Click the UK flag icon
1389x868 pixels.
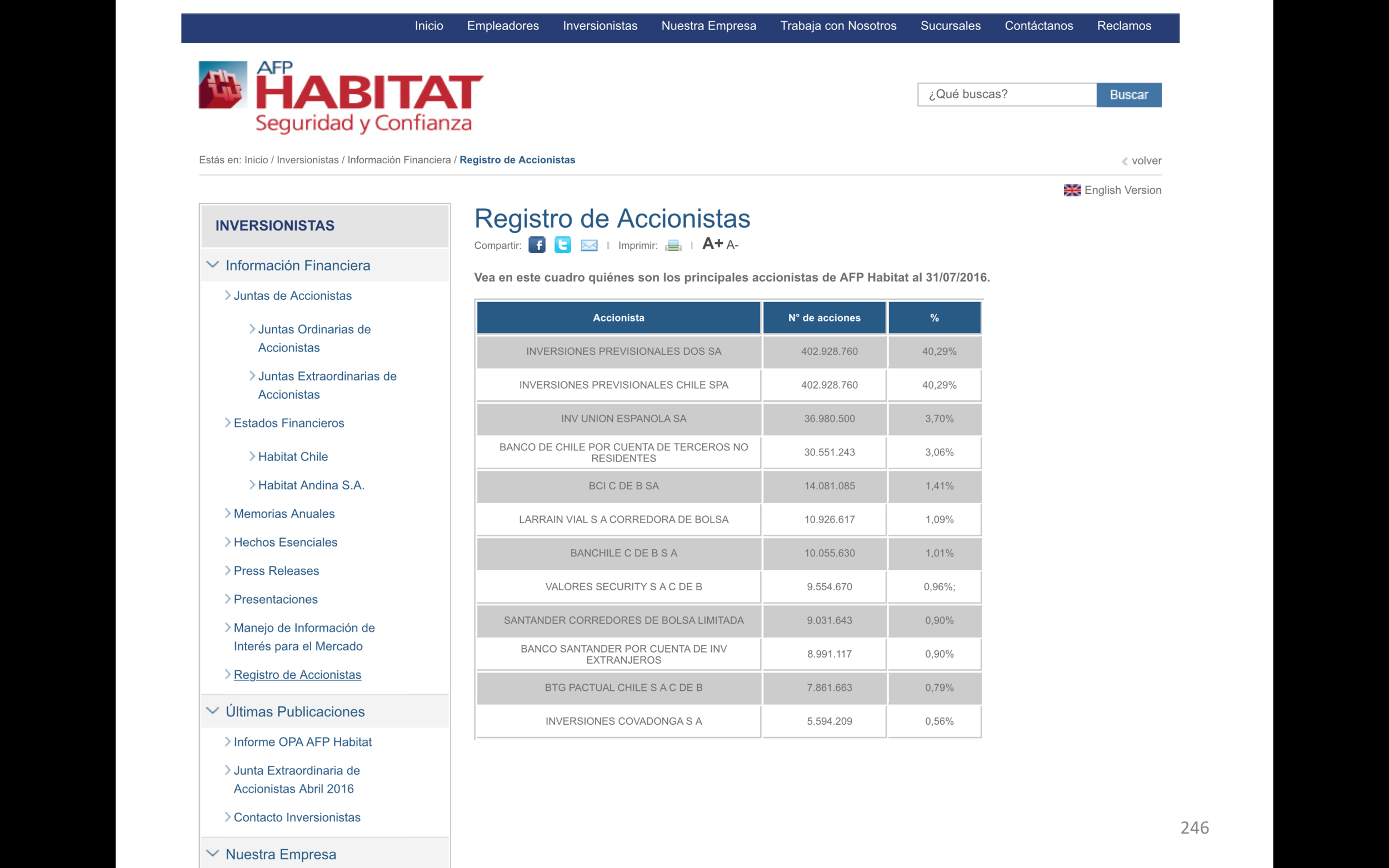point(1071,190)
